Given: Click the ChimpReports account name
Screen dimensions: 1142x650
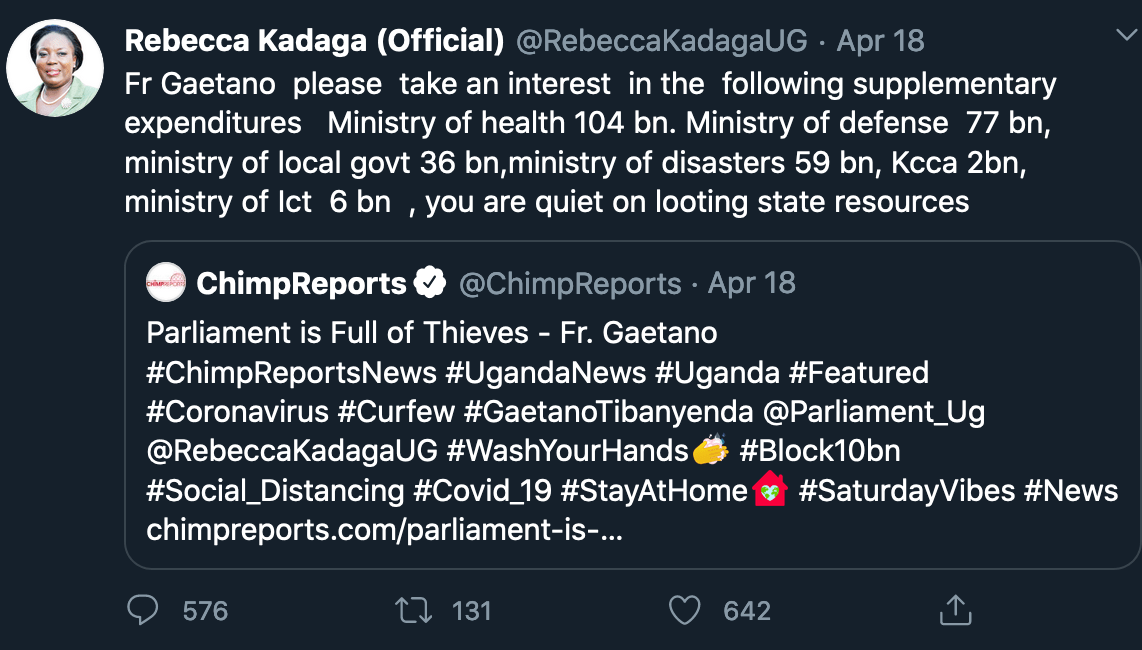Looking at the screenshot, I should click(x=302, y=283).
